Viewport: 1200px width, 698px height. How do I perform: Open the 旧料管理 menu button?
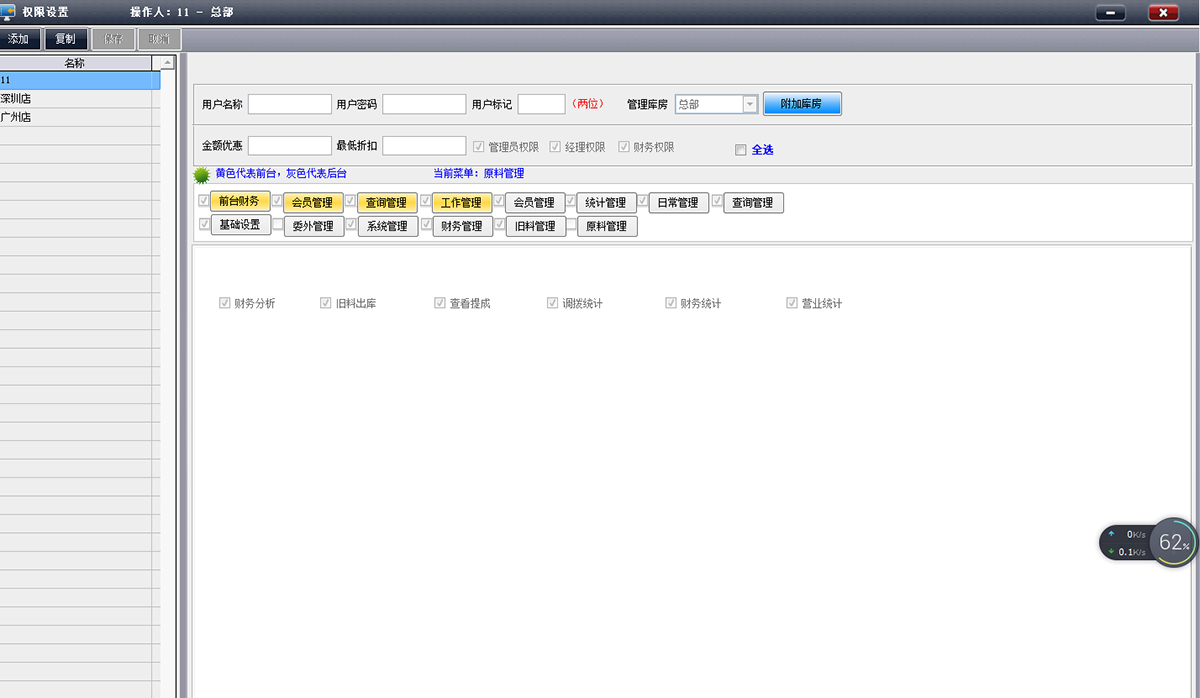click(x=535, y=227)
